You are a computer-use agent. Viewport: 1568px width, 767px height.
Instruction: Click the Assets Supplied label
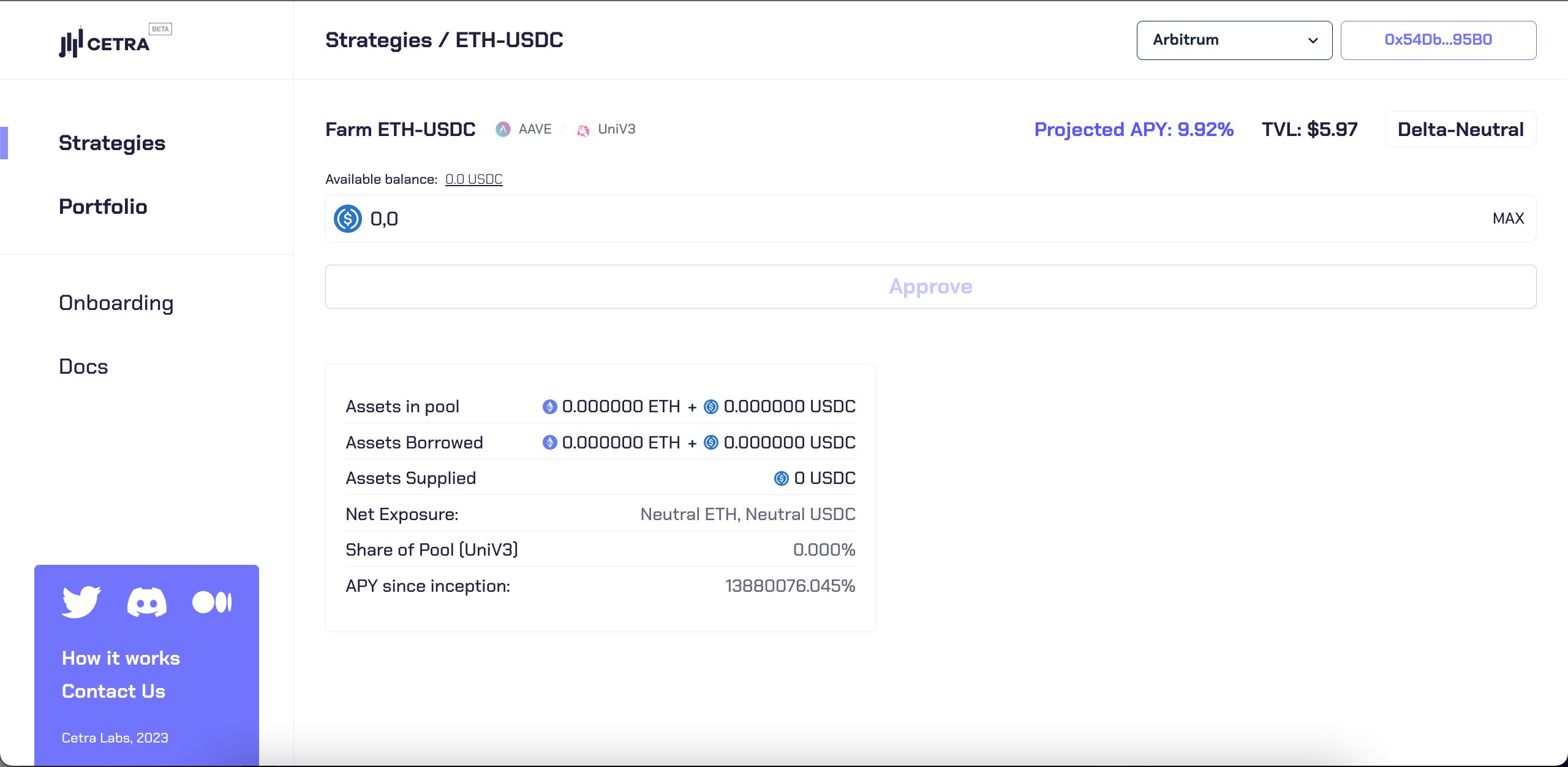click(410, 478)
